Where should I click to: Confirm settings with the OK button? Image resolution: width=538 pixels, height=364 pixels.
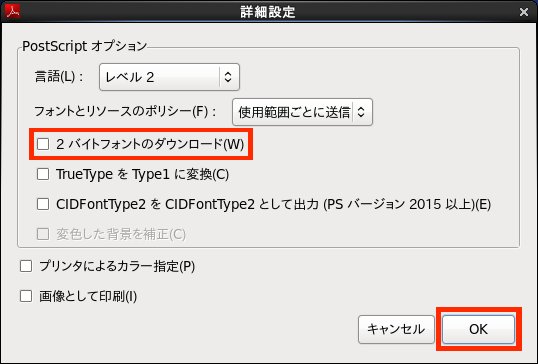[478, 329]
